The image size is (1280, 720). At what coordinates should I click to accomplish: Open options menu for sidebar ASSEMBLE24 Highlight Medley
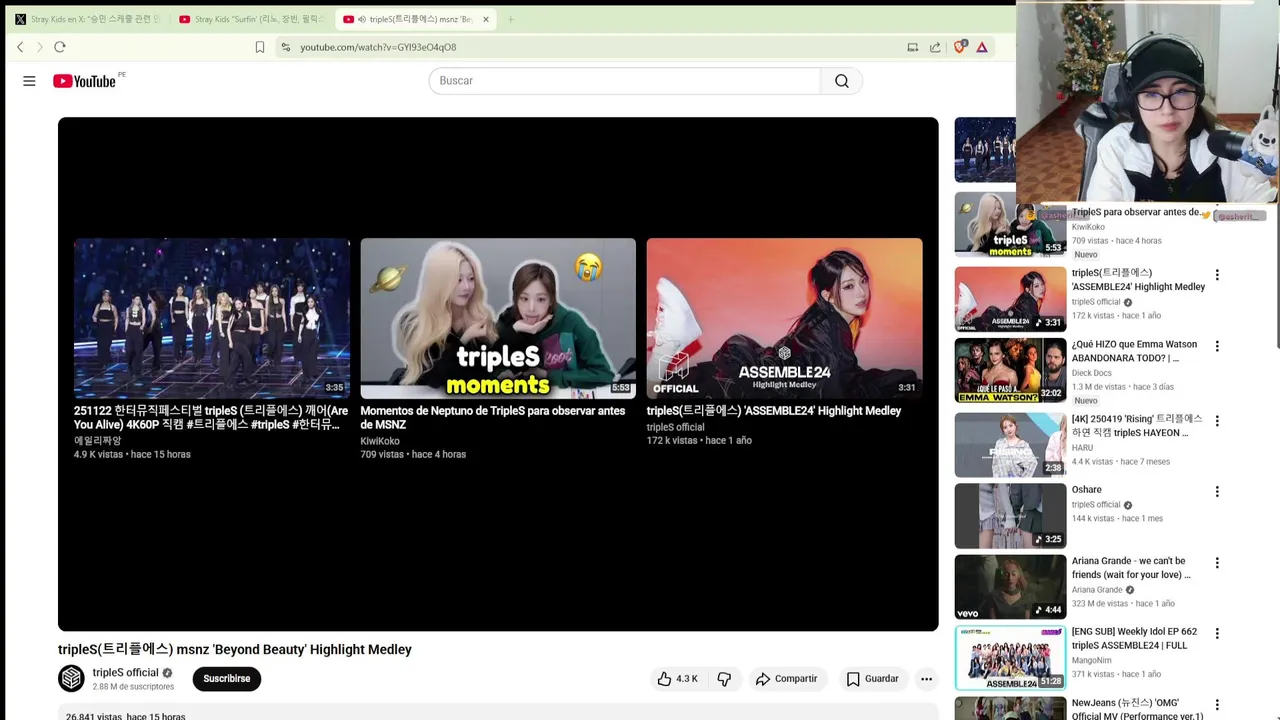tap(1217, 275)
